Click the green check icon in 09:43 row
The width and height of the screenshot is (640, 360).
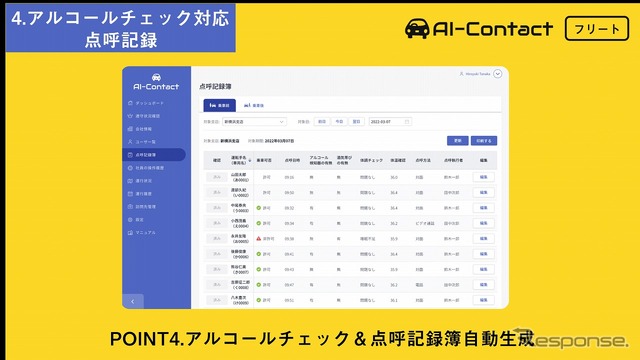pyautogui.click(x=258, y=269)
